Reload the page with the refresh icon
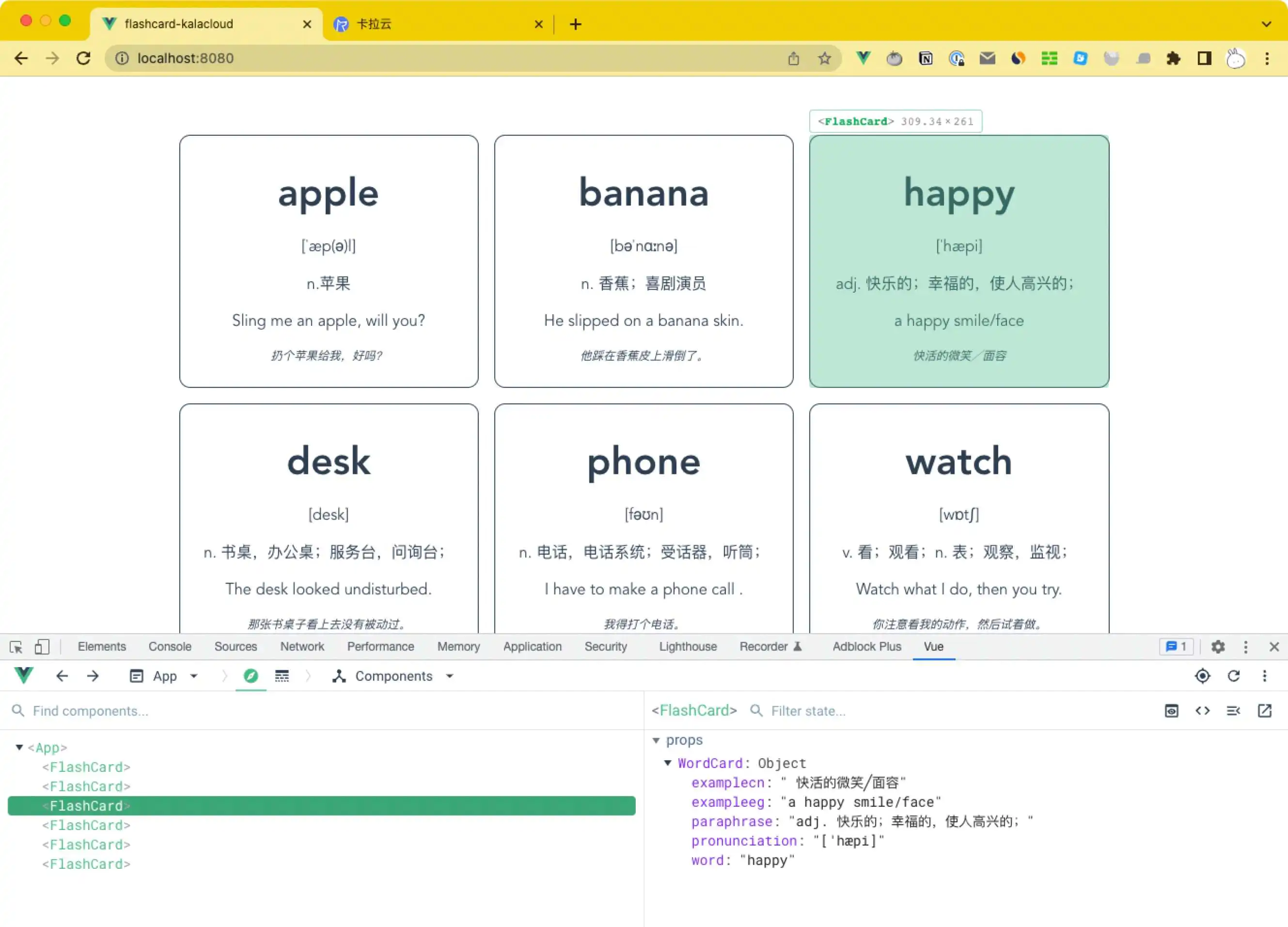1288x927 pixels. point(83,58)
